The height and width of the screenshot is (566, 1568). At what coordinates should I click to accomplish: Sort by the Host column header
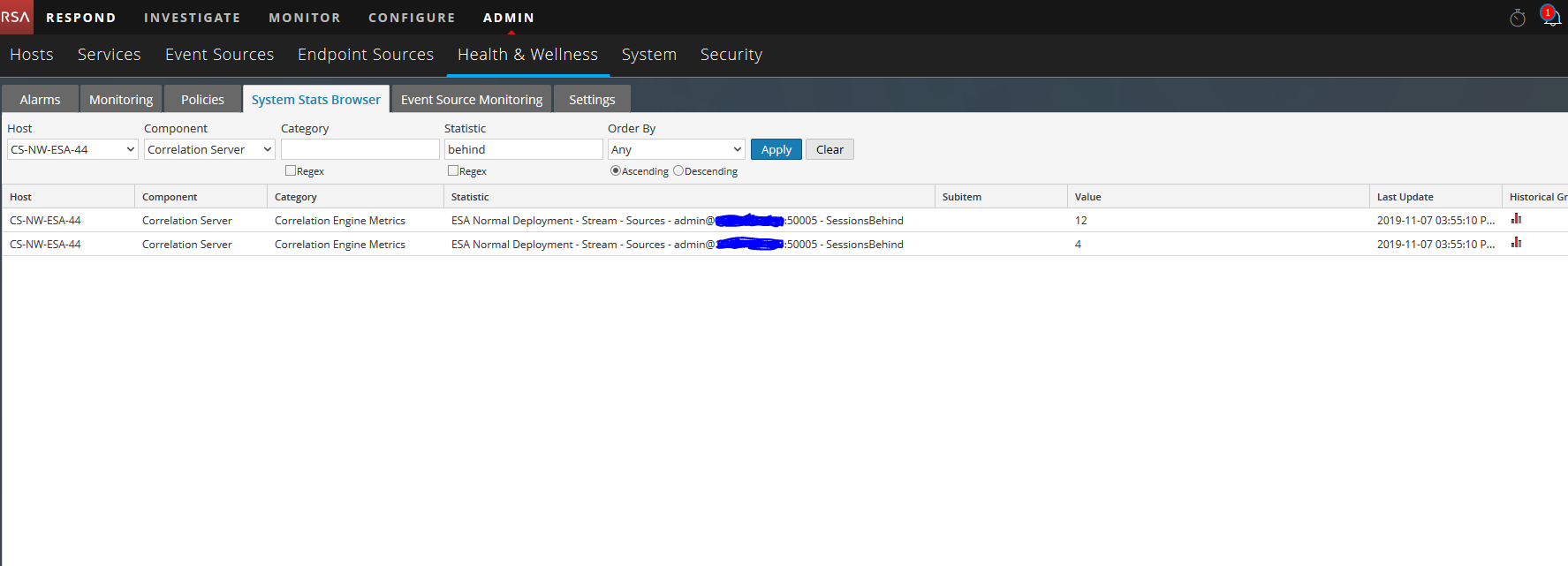pos(68,196)
